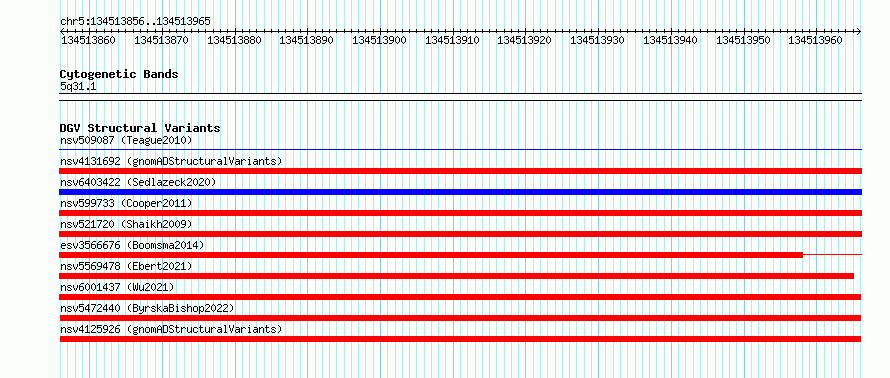Image resolution: width=890 pixels, height=378 pixels.
Task: Click ruler position 134513890
Action: [307, 40]
